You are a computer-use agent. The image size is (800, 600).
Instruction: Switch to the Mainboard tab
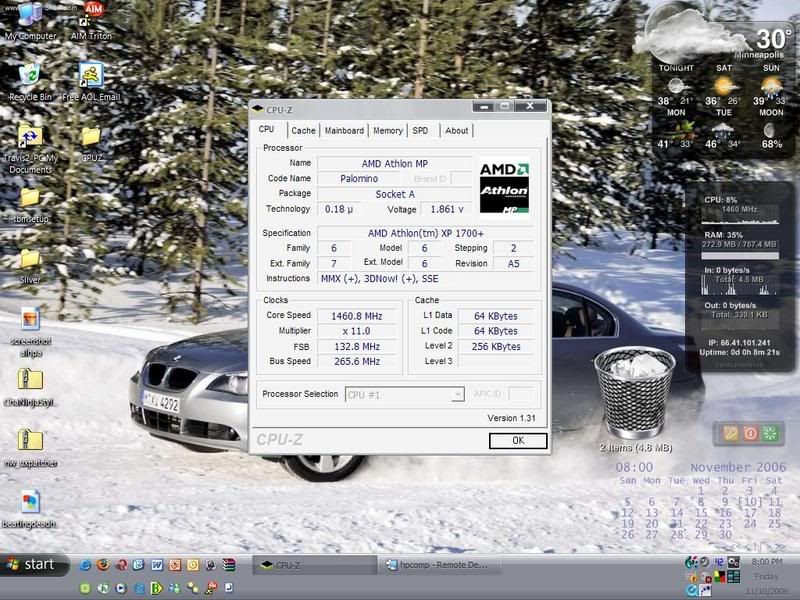click(x=344, y=131)
